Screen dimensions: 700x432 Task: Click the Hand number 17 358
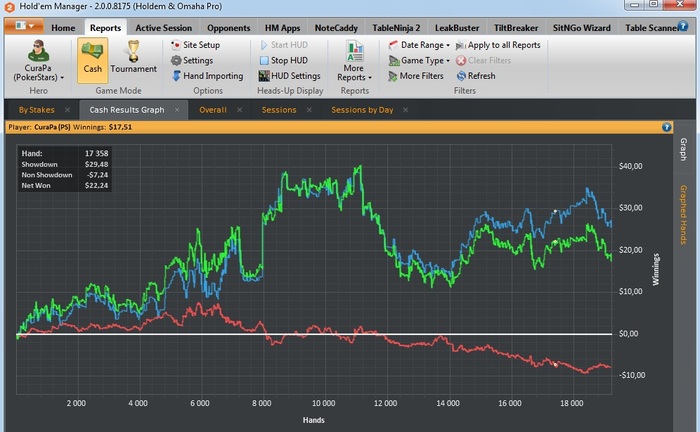pyautogui.click(x=96, y=153)
